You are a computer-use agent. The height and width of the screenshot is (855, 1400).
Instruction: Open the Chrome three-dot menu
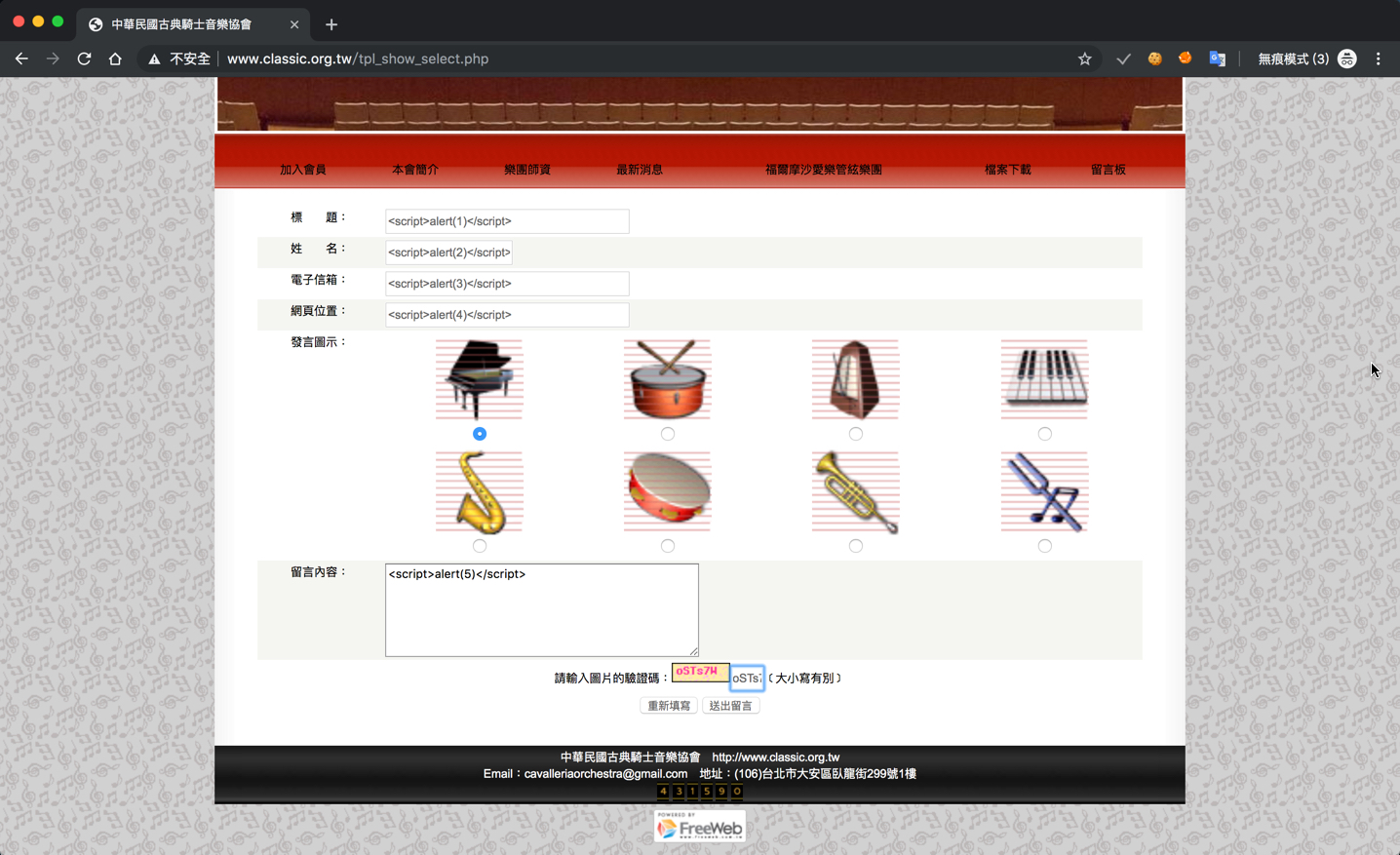pyautogui.click(x=1379, y=58)
